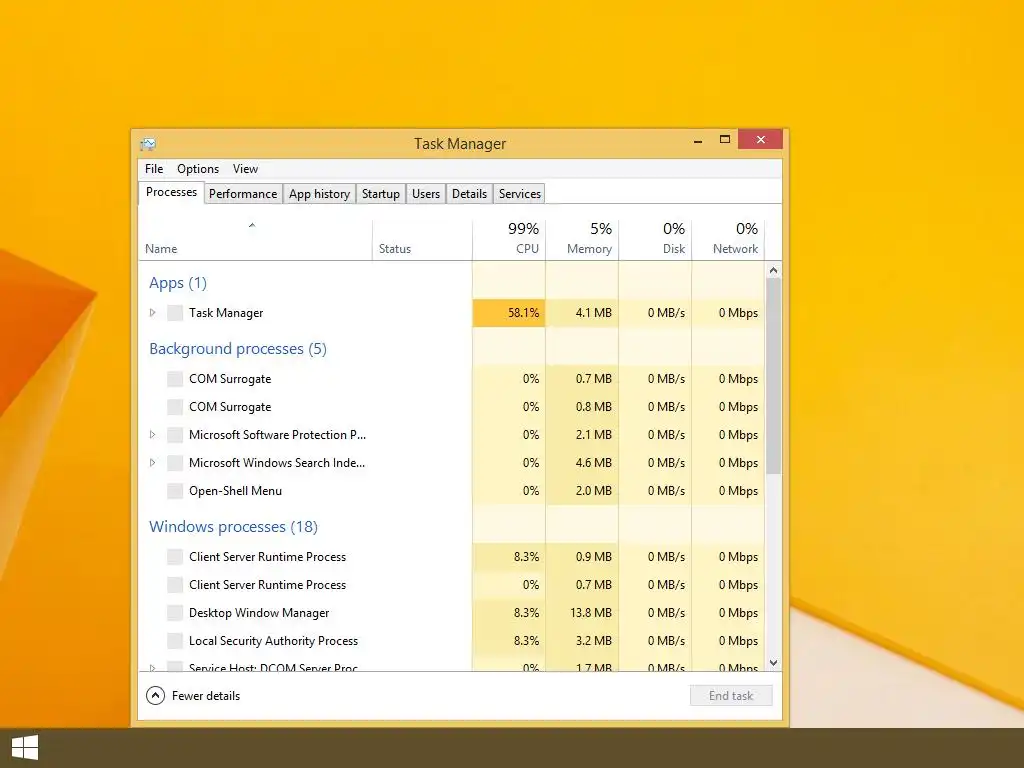Click the End task button
This screenshot has height=768, width=1024.
731,696
